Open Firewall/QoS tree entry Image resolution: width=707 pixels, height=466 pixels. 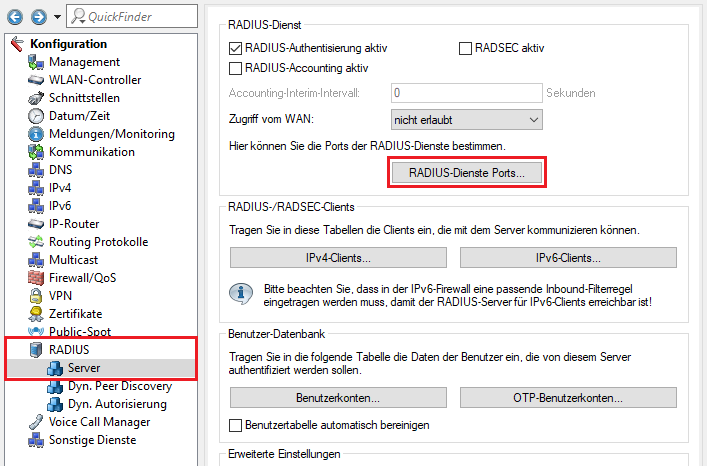coord(83,278)
